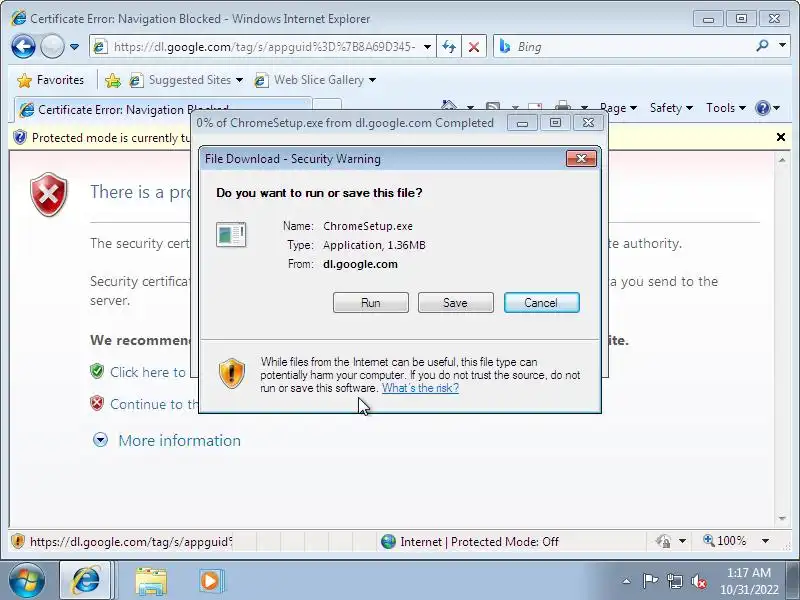The width and height of the screenshot is (800, 600).
Task: Click the Home icon in the command bar
Action: [x=449, y=106]
